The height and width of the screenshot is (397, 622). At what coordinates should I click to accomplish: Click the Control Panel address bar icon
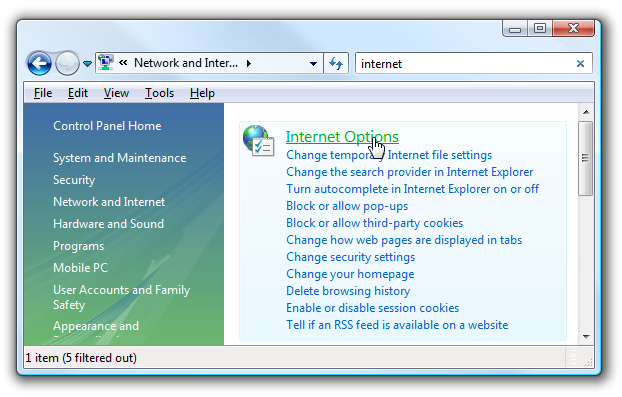(x=106, y=63)
